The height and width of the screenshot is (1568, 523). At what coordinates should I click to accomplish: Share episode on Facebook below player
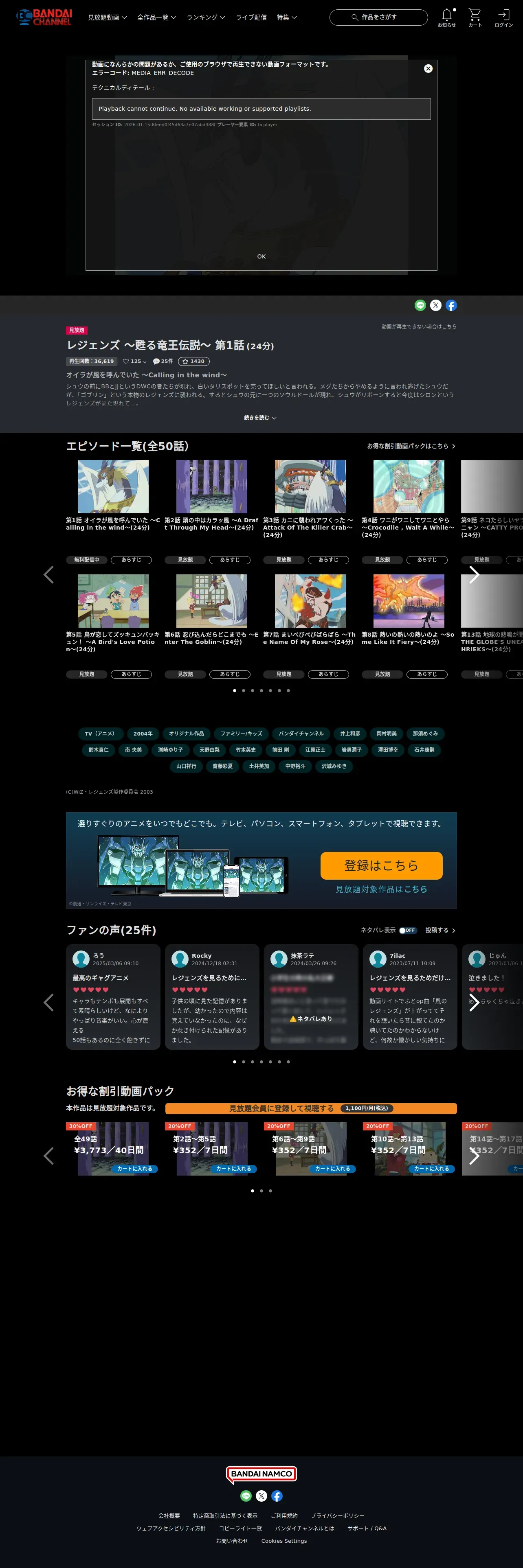click(451, 306)
